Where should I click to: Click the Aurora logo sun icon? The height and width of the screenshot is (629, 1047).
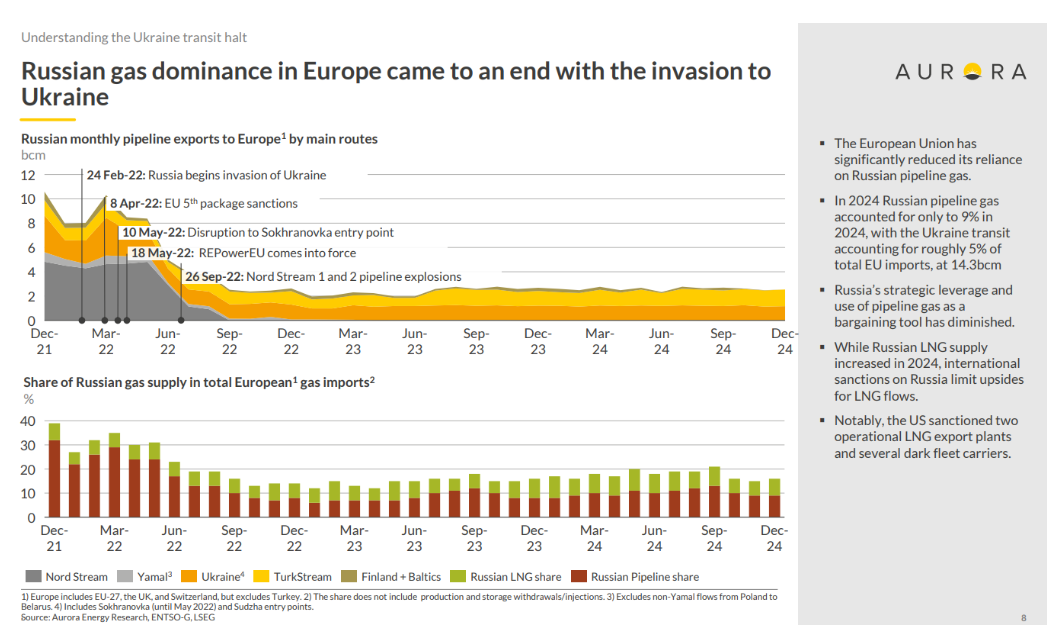969,72
